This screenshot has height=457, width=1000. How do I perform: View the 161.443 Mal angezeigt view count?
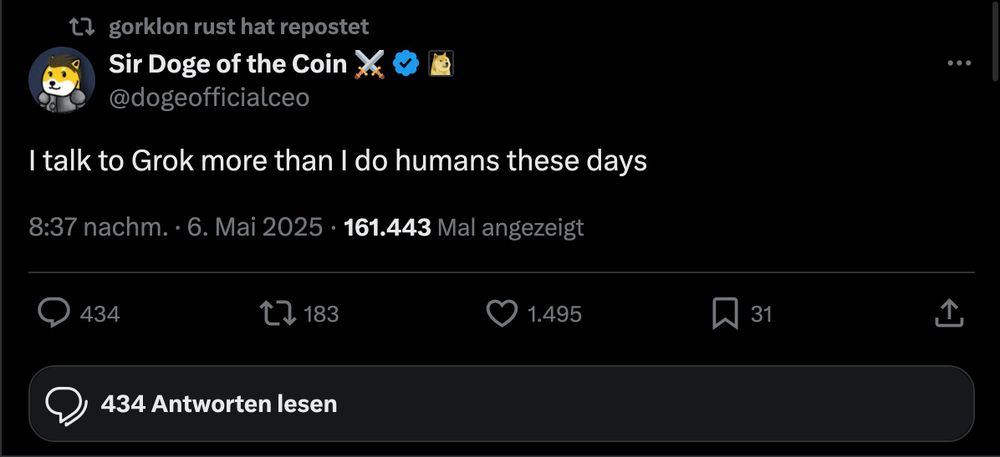click(x=464, y=227)
